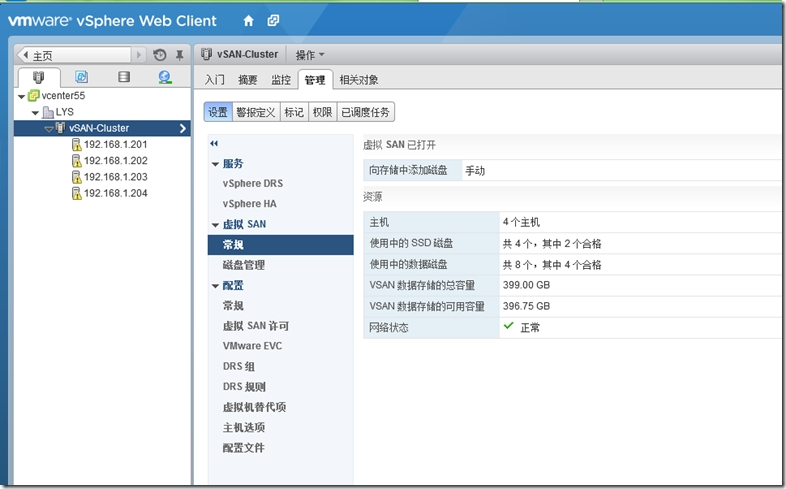
Task: Open vSAN-Cluster chevron arrow in tree
Action: click(x=182, y=128)
